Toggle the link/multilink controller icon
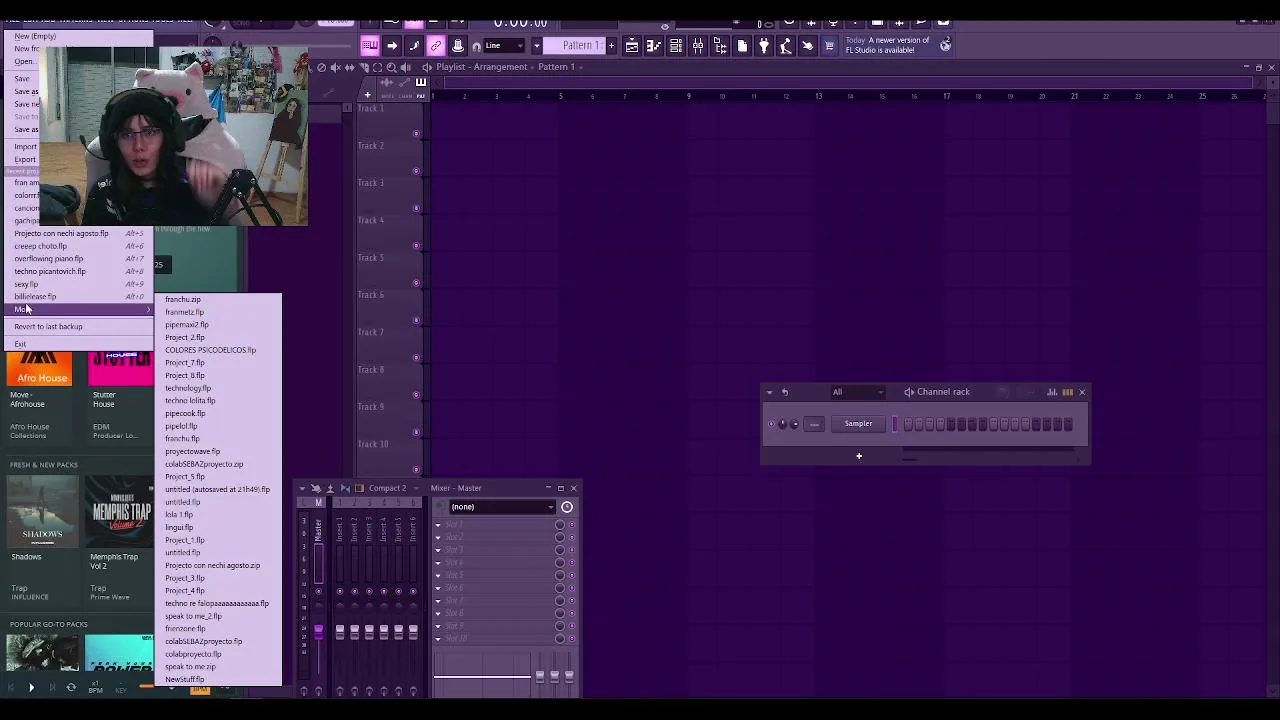The height and width of the screenshot is (720, 1280). pyautogui.click(x=436, y=45)
